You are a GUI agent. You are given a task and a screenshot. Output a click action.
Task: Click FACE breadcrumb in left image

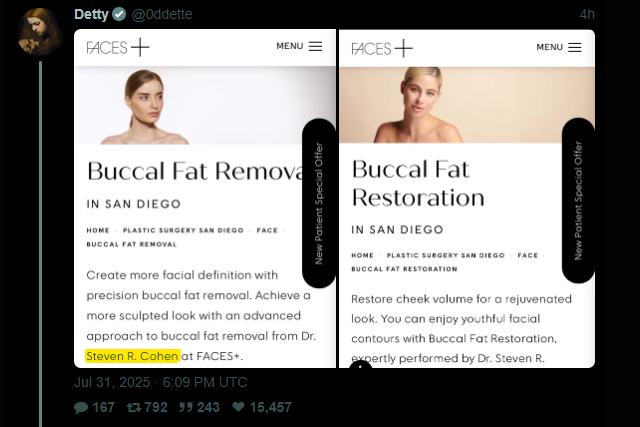pyautogui.click(x=267, y=230)
